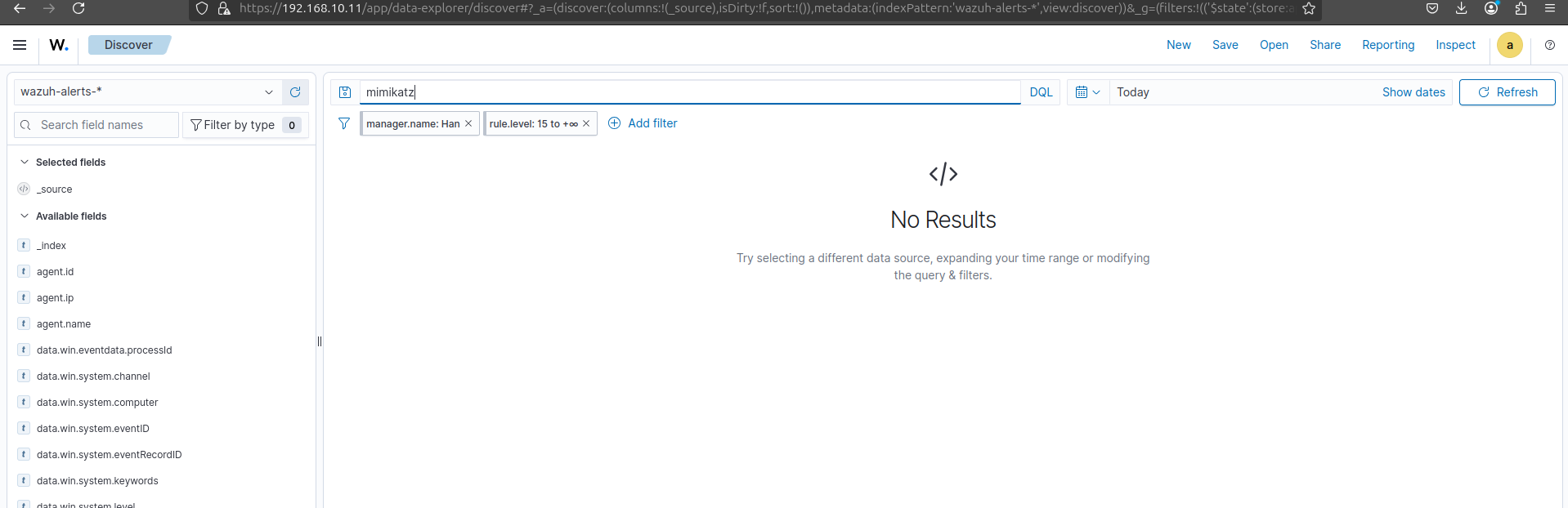
Task: Click Add filter
Action: click(643, 123)
